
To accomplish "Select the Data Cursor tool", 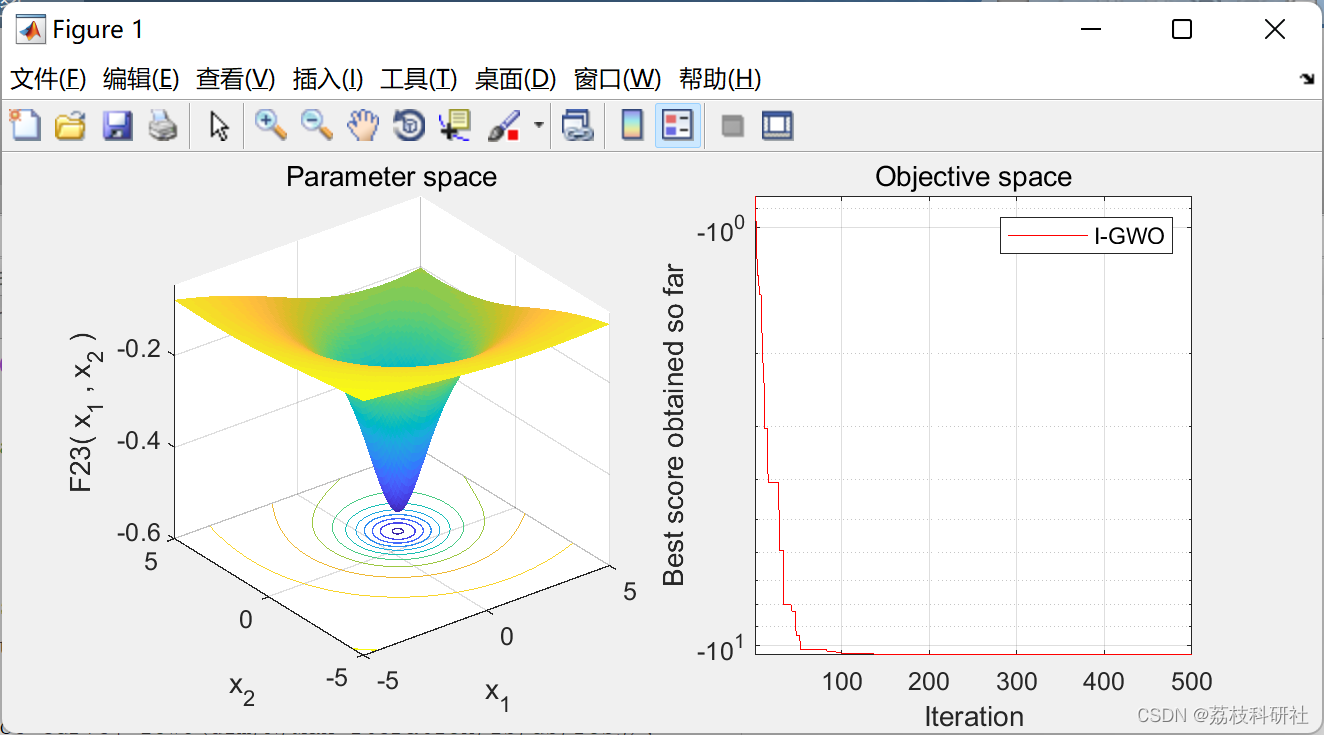I will tap(455, 126).
